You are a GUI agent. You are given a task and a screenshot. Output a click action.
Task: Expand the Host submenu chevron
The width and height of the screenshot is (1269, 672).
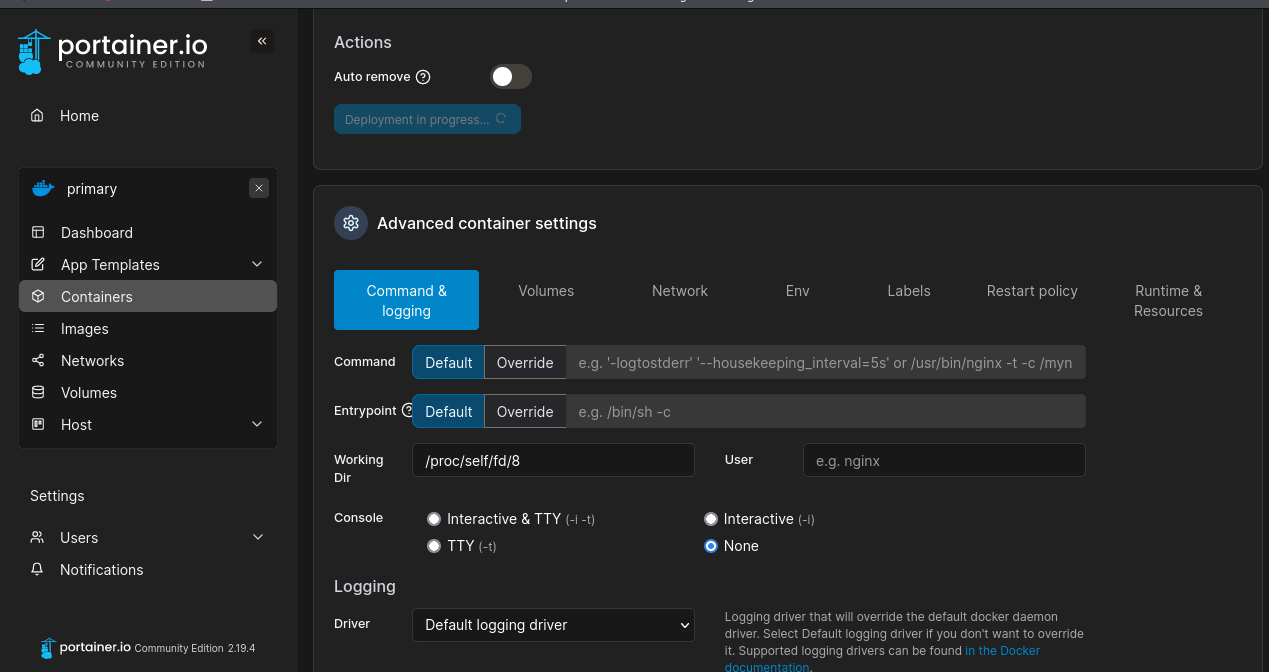click(257, 424)
